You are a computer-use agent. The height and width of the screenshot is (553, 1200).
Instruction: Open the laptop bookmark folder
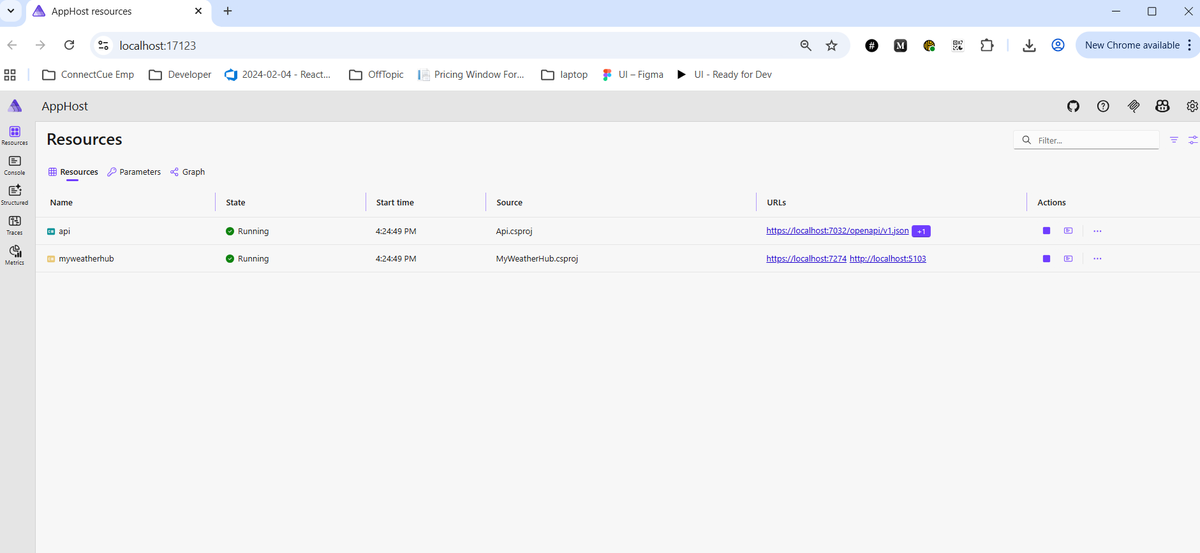[564, 74]
